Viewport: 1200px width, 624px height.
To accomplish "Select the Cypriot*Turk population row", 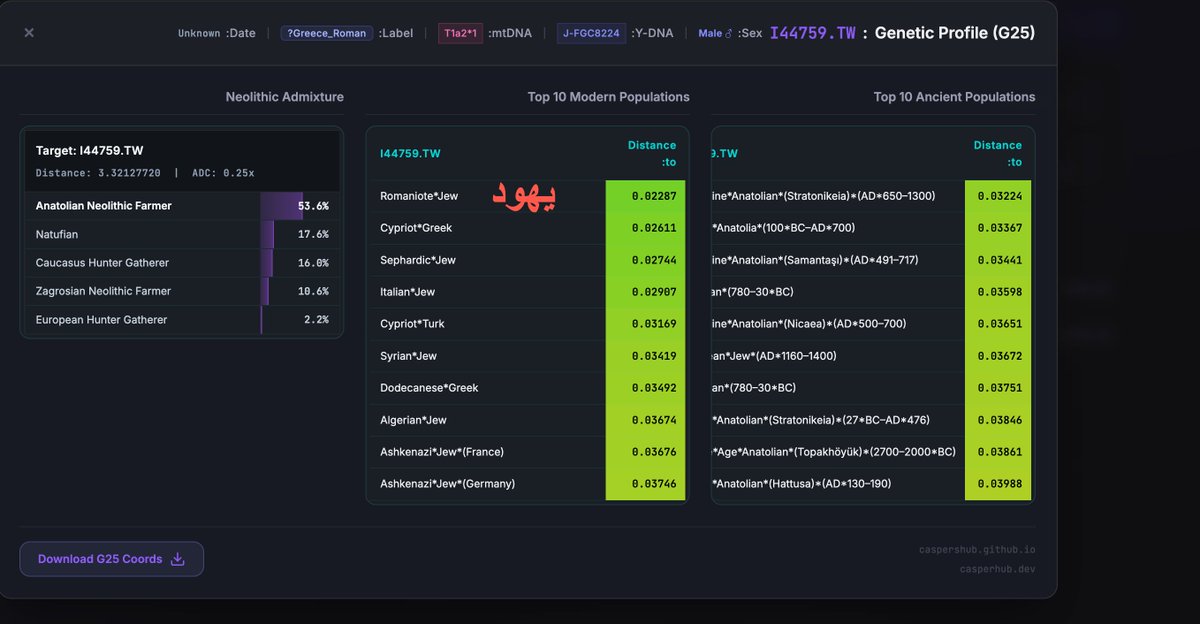I will pos(527,324).
